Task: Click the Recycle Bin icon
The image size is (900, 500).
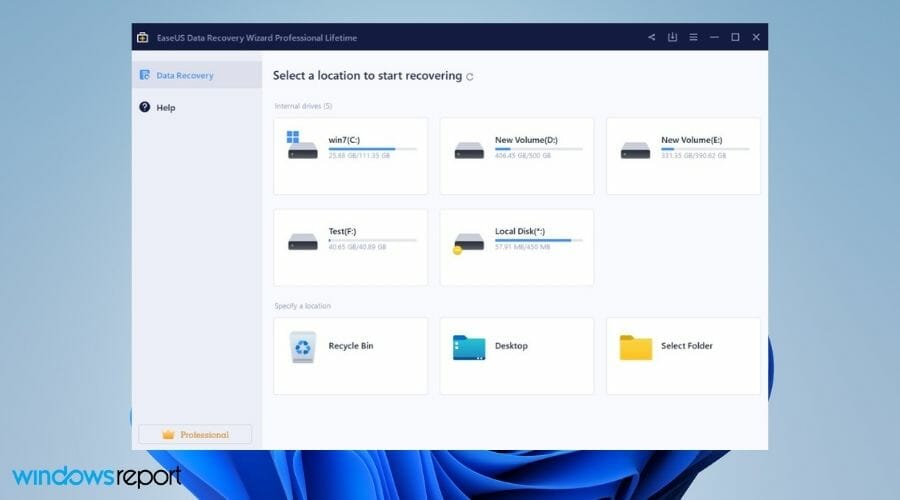Action: [x=302, y=347]
